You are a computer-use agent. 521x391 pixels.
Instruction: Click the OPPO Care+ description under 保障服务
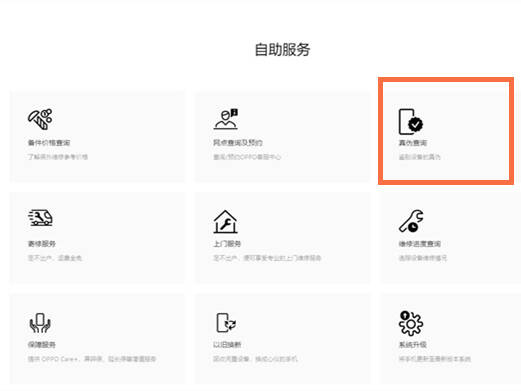coord(92,359)
